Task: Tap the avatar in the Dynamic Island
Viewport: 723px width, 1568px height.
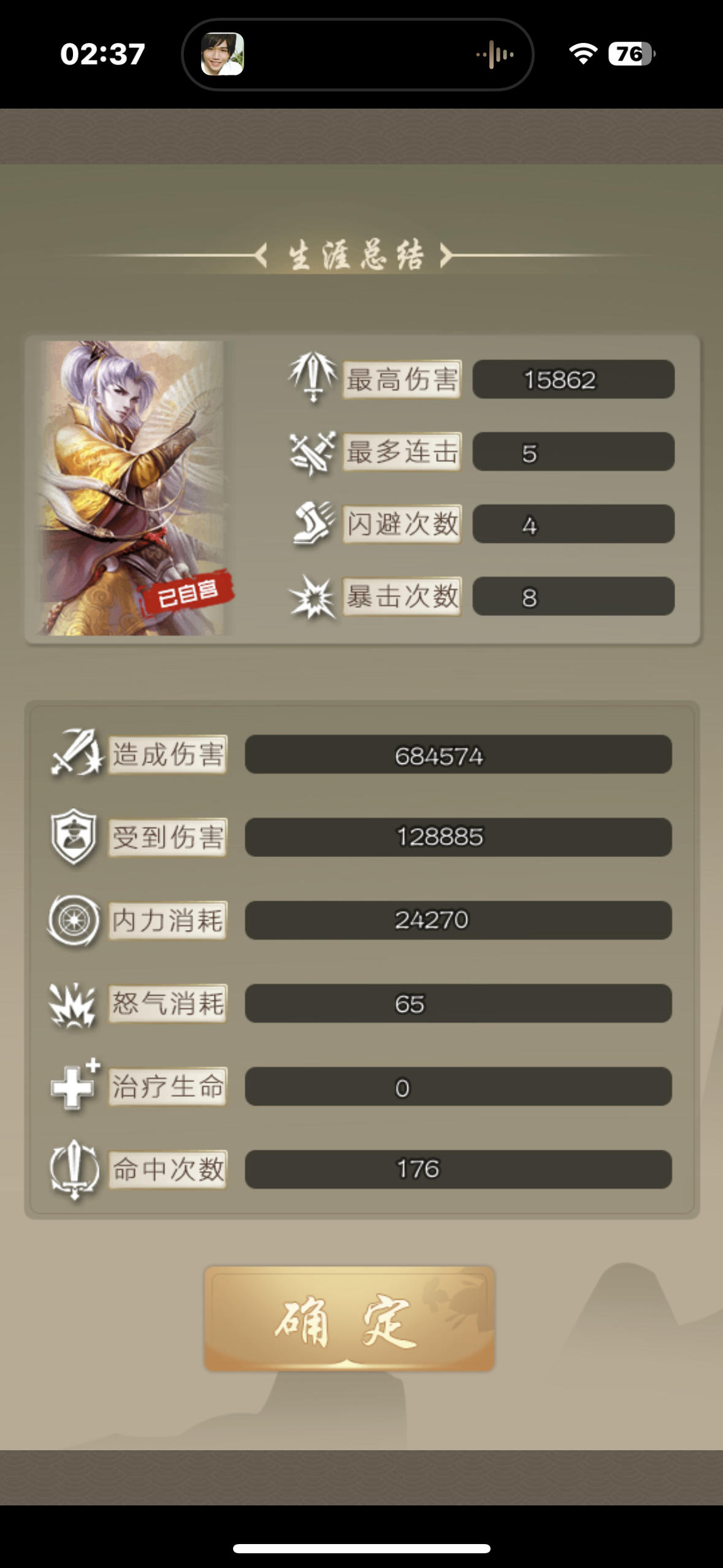Action: coord(223,54)
